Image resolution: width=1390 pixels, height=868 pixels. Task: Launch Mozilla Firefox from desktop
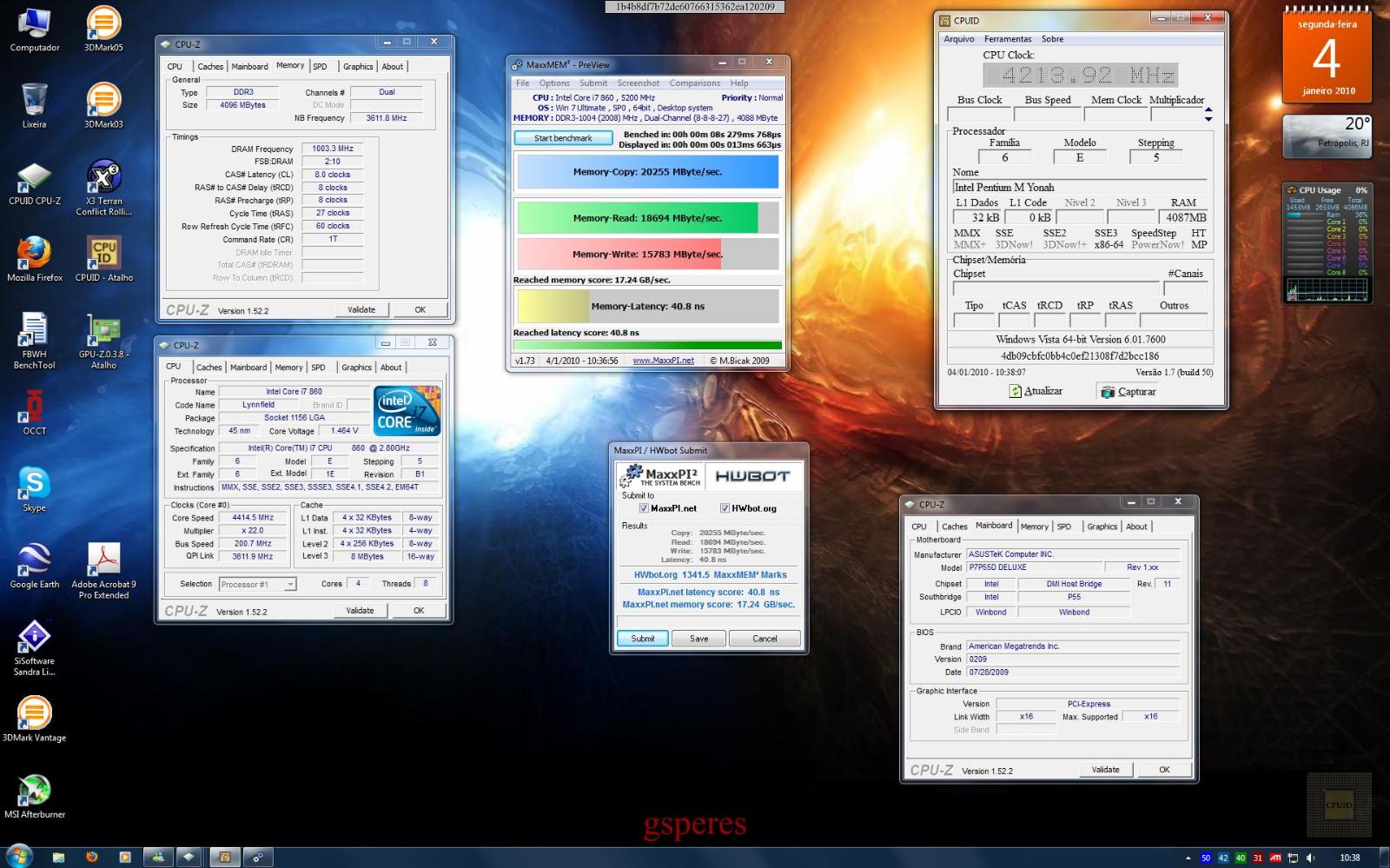[35, 259]
